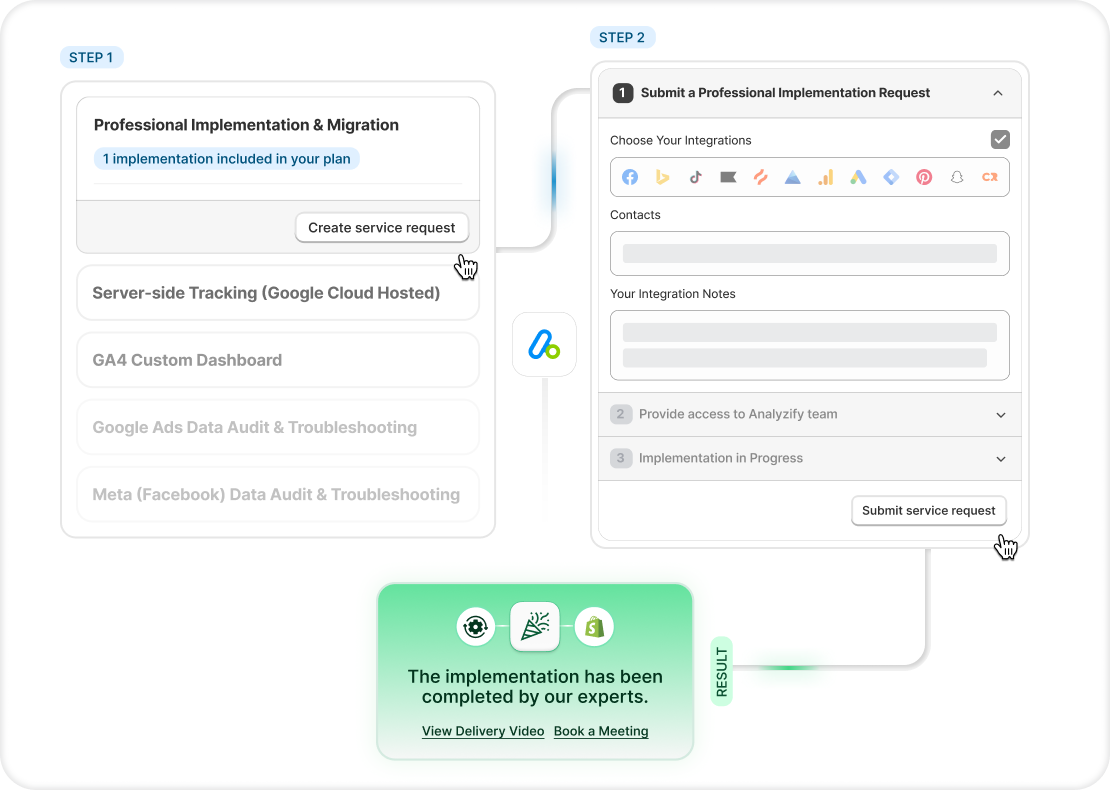The width and height of the screenshot is (1110, 790).
Task: Select GA4 Custom Dashboard service
Action: click(x=278, y=360)
